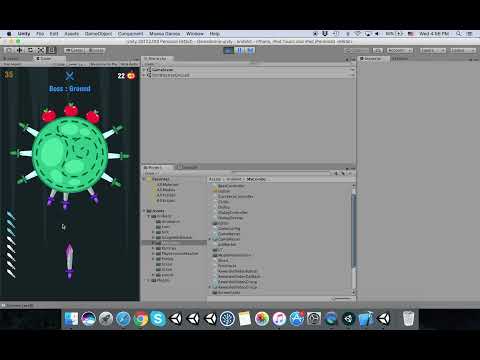Select All Models in Favorites
The image size is (480, 360).
point(166,190)
